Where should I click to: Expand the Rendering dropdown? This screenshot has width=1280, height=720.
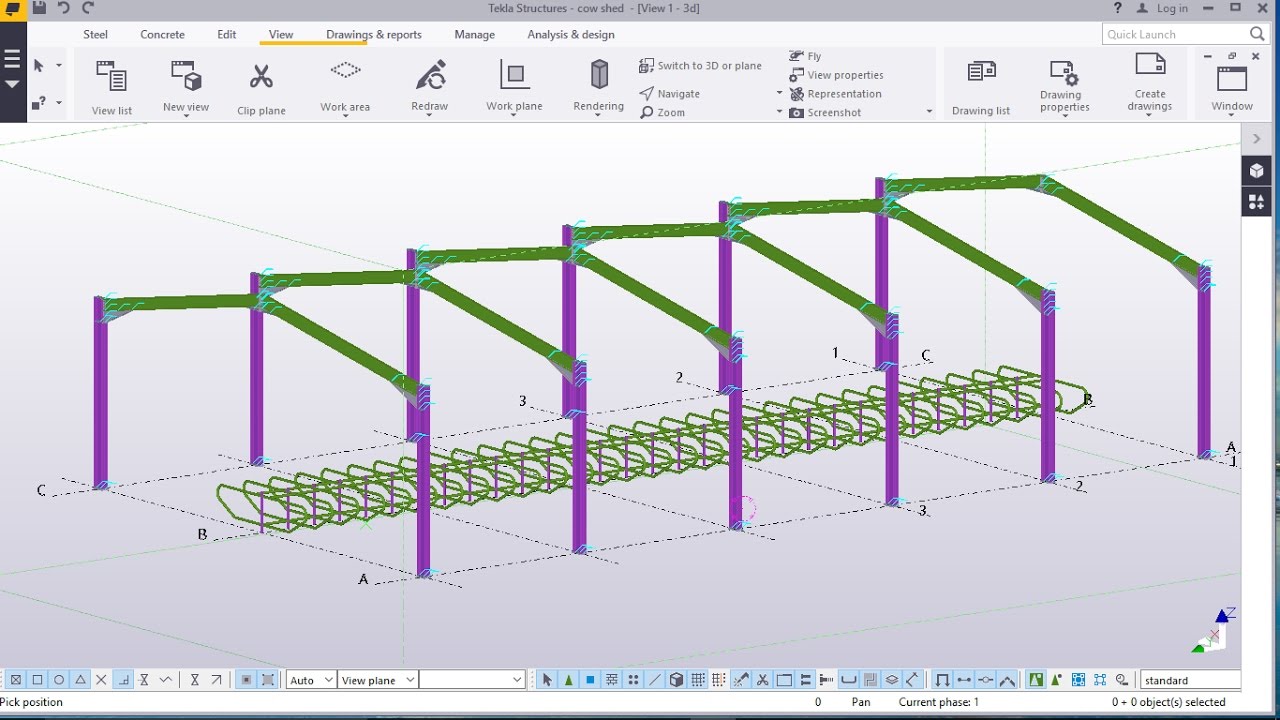(x=599, y=114)
